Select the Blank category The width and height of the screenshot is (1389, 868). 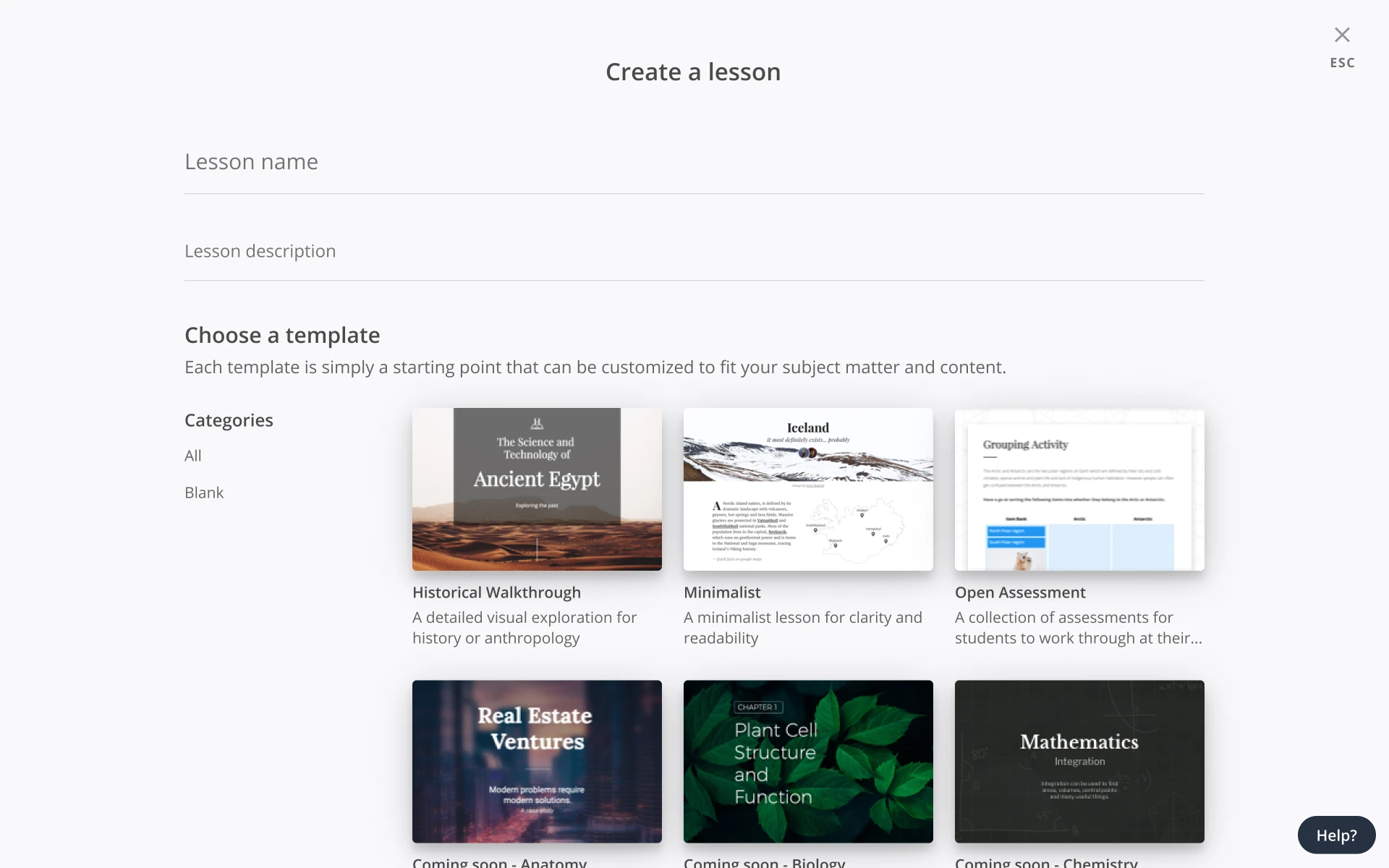click(x=204, y=493)
